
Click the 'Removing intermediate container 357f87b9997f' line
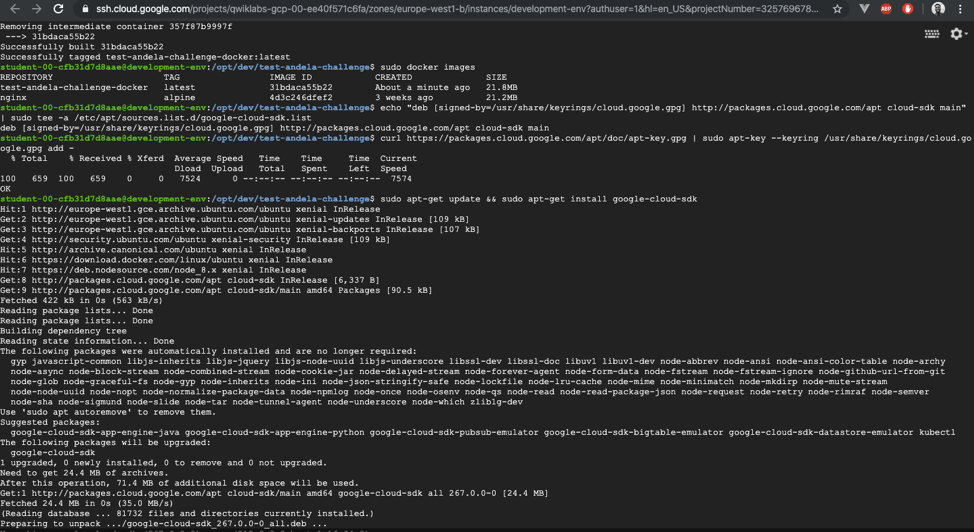click(x=116, y=27)
